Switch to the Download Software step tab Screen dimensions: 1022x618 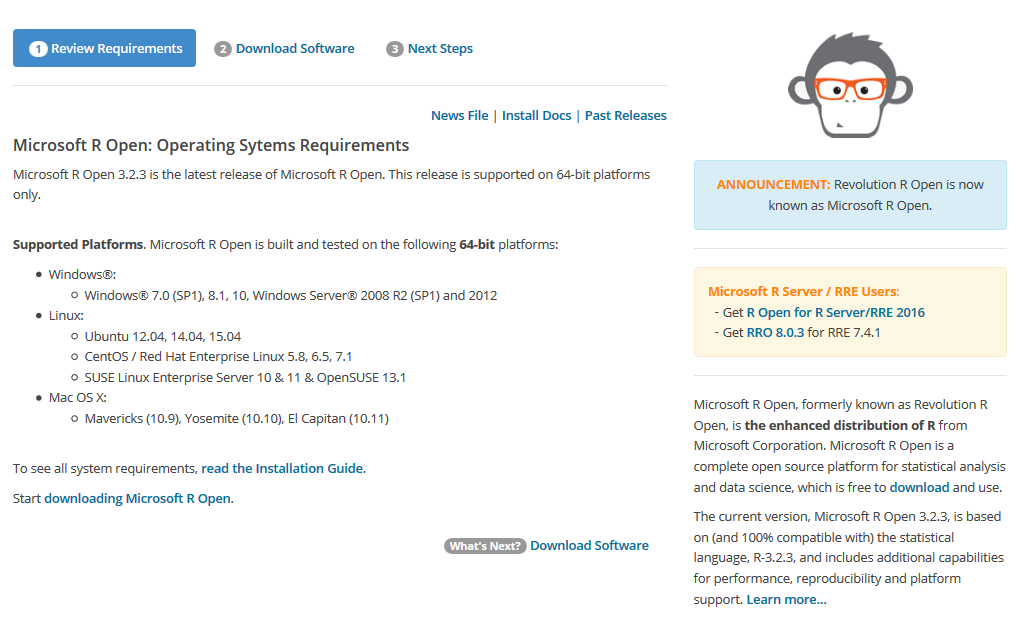point(284,49)
